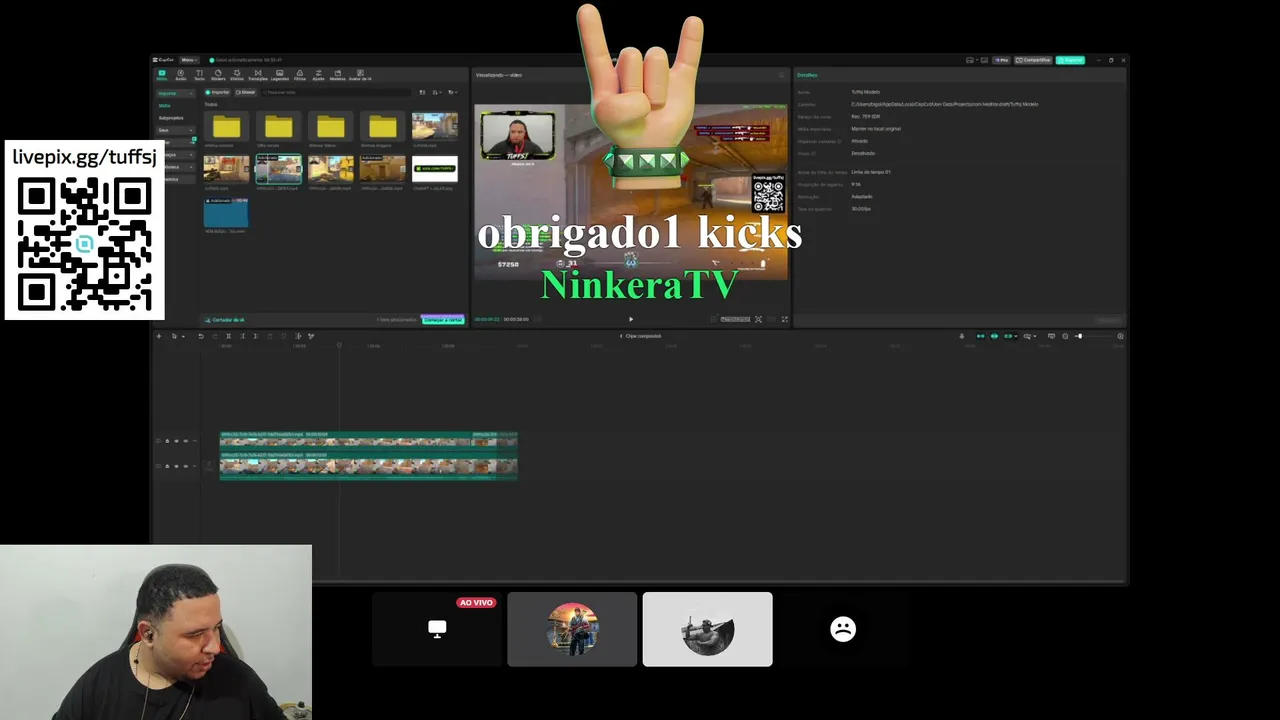Screen dimensions: 1280x720
Task: Open the Filtros panel
Action: coord(300,75)
